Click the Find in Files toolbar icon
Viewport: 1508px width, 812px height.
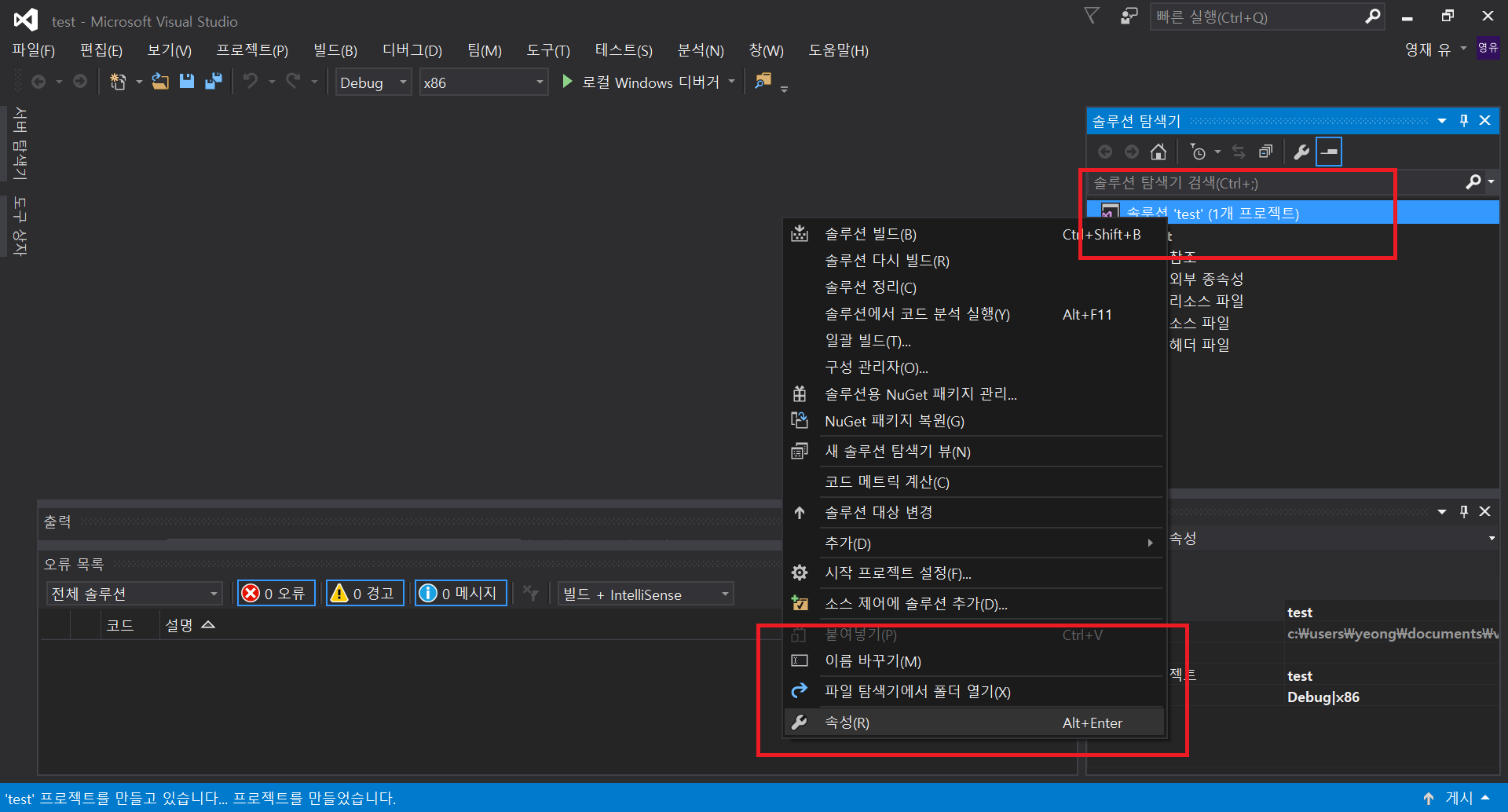[763, 82]
